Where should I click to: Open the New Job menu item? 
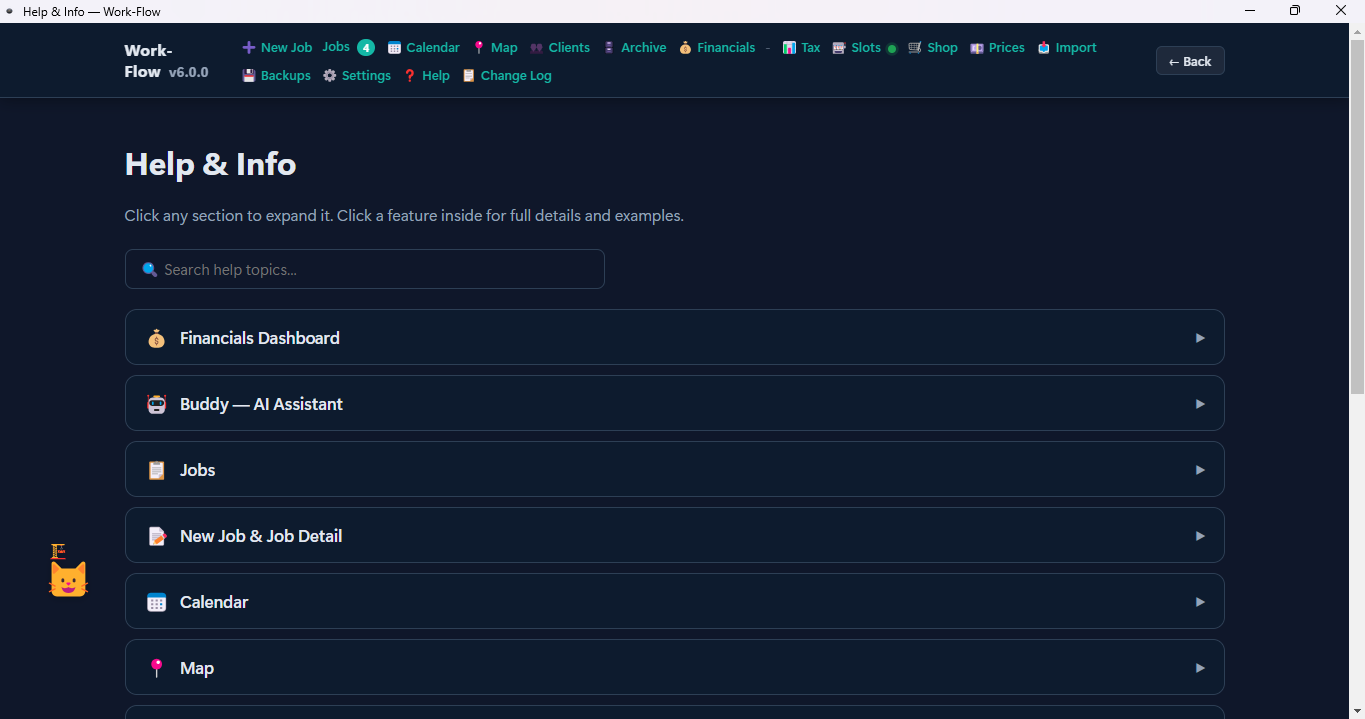(x=277, y=47)
